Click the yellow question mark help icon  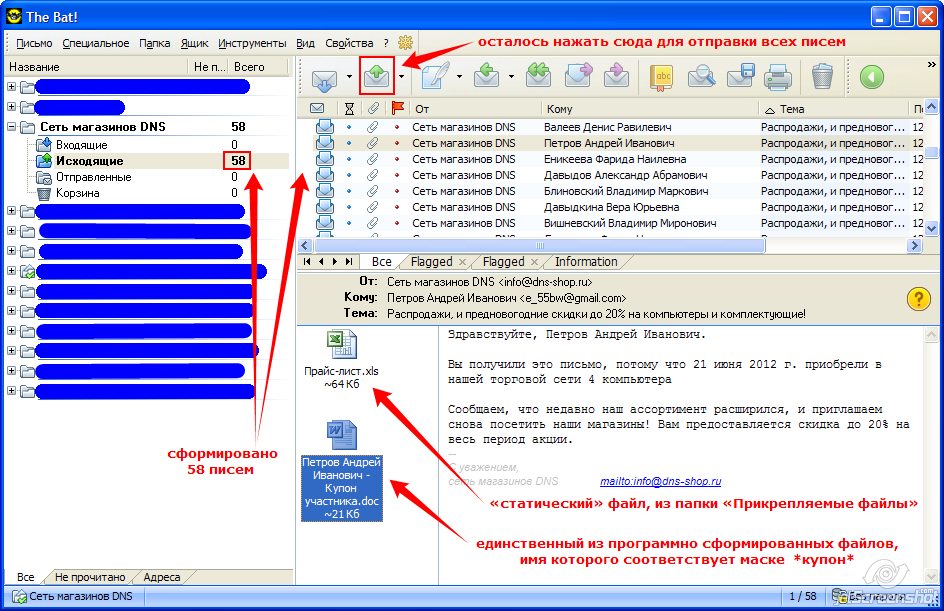click(x=919, y=298)
